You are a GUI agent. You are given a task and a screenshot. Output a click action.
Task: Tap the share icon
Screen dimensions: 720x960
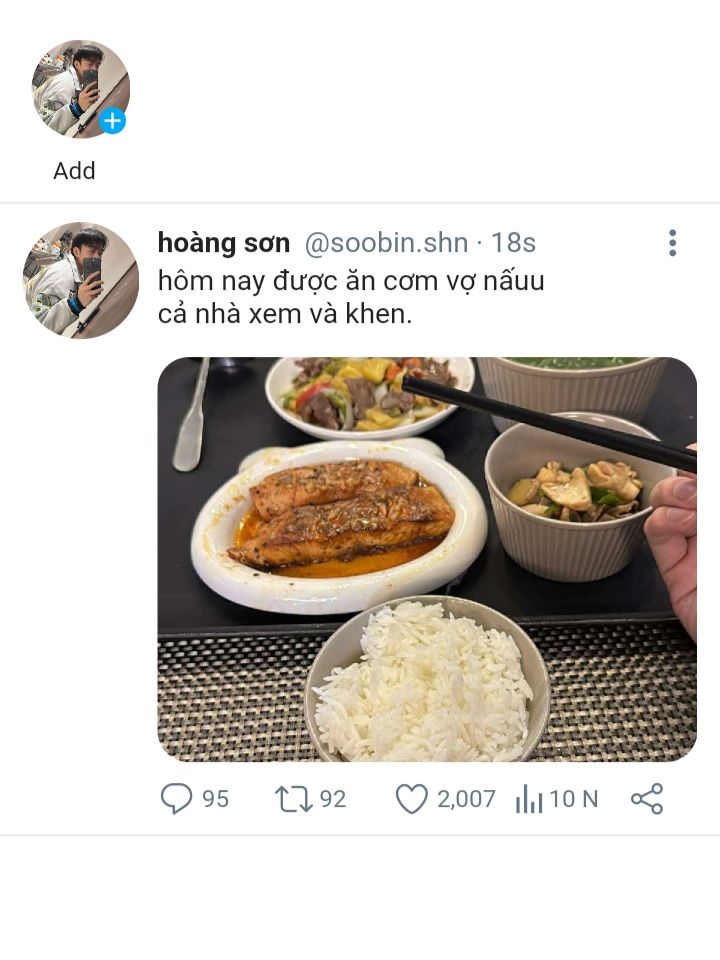pos(647,798)
